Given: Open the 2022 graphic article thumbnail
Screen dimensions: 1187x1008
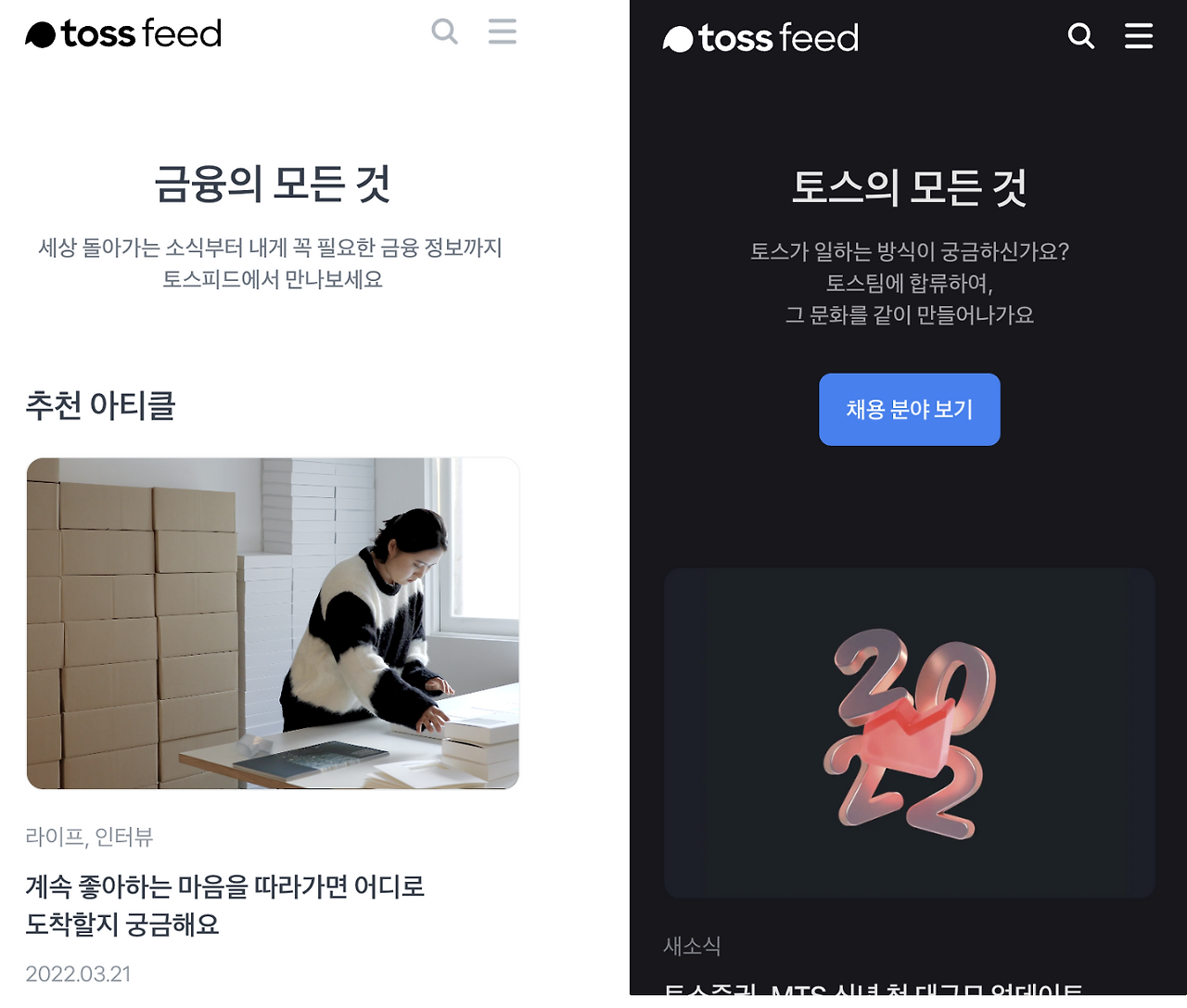Looking at the screenshot, I should coord(910,733).
